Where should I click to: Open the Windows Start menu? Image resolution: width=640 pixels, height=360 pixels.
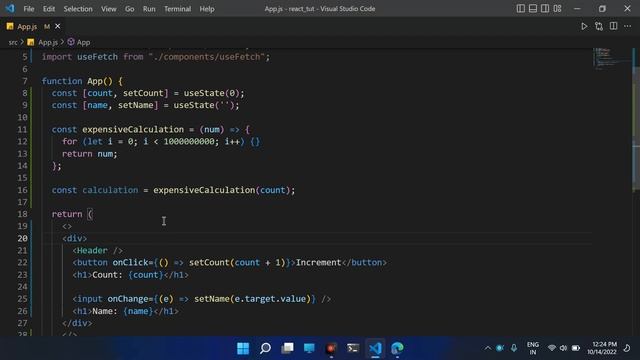click(243, 348)
